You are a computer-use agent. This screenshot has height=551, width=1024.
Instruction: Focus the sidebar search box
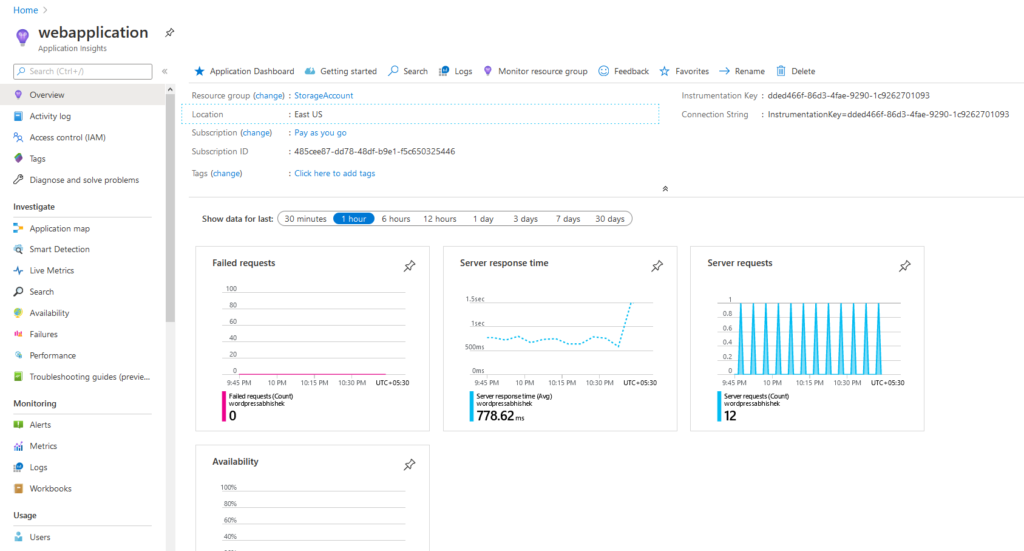click(85, 71)
